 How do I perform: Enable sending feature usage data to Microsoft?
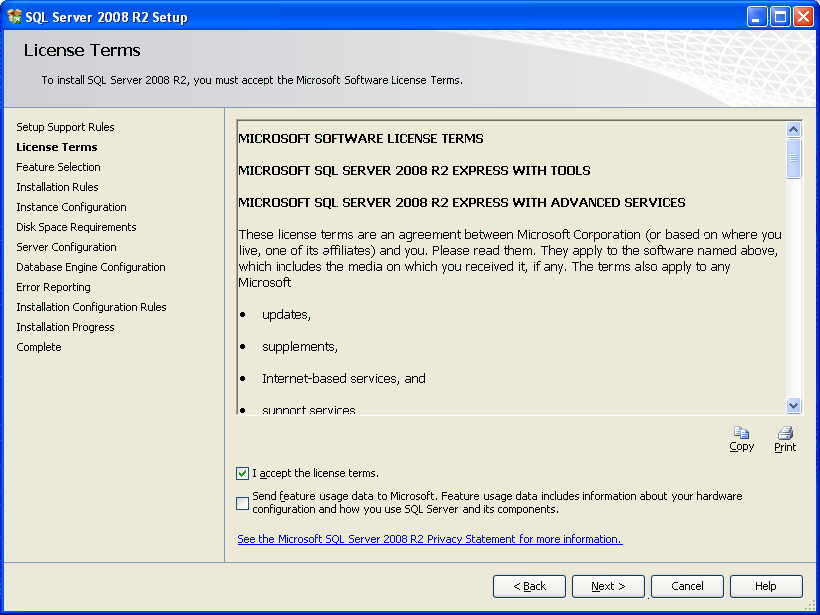click(x=242, y=503)
